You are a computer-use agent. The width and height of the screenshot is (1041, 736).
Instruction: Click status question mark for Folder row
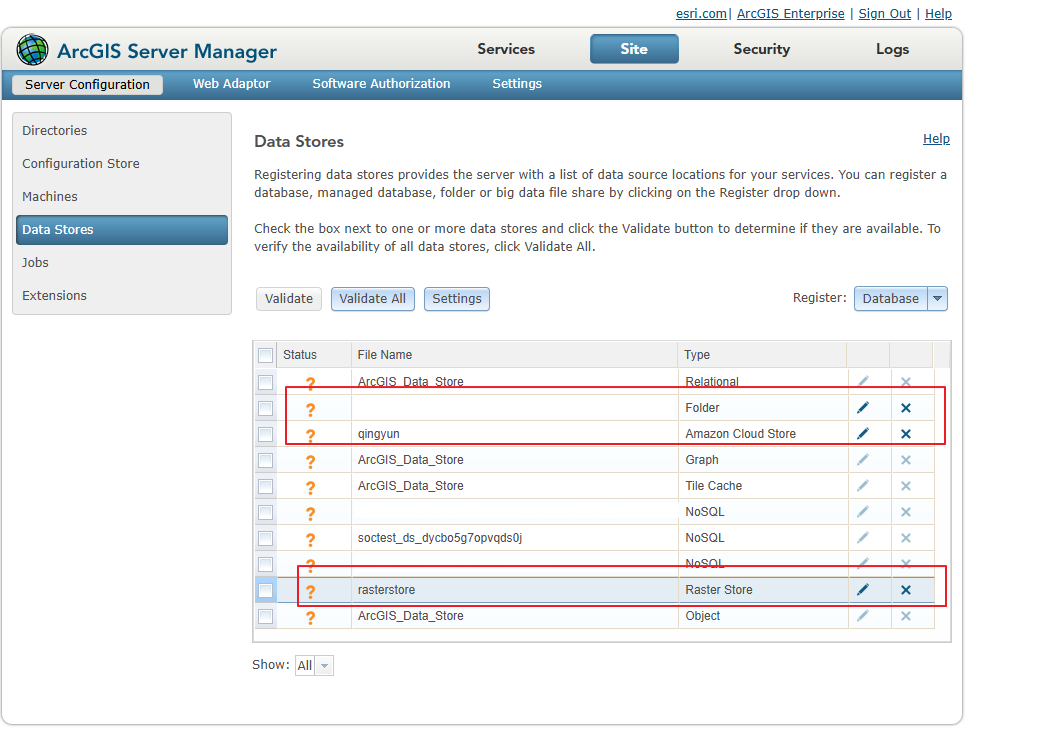click(x=310, y=409)
